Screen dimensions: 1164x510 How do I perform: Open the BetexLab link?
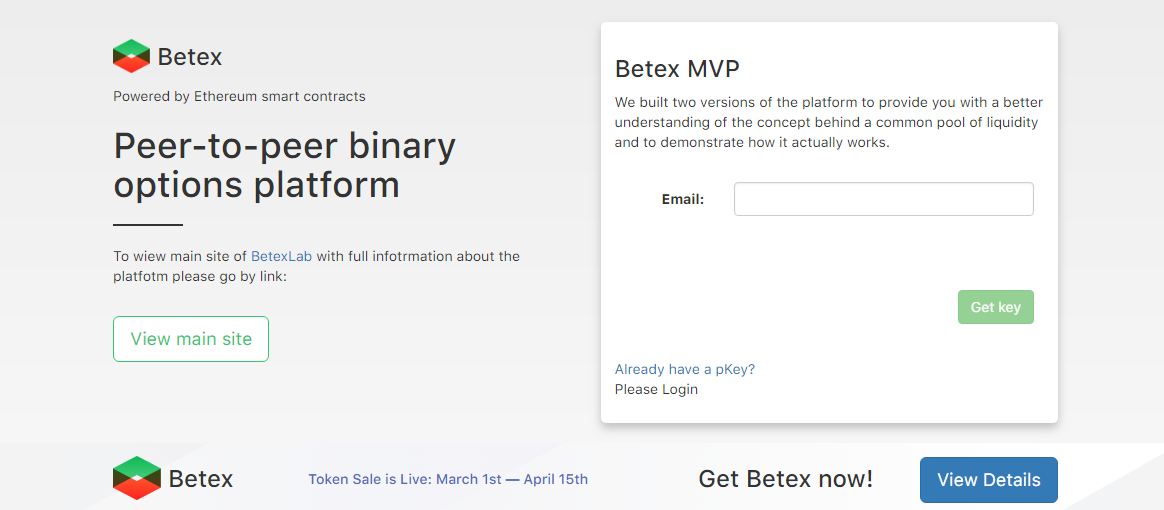click(x=281, y=257)
